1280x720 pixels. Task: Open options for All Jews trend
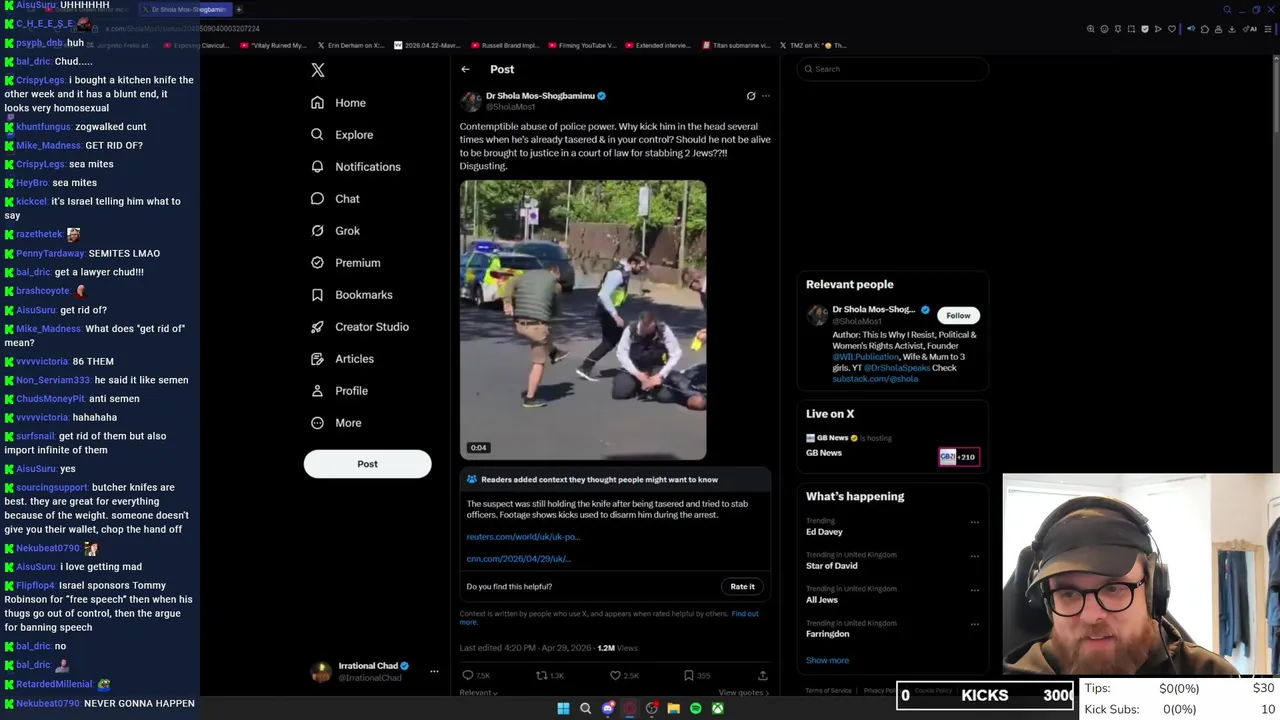[x=975, y=590]
